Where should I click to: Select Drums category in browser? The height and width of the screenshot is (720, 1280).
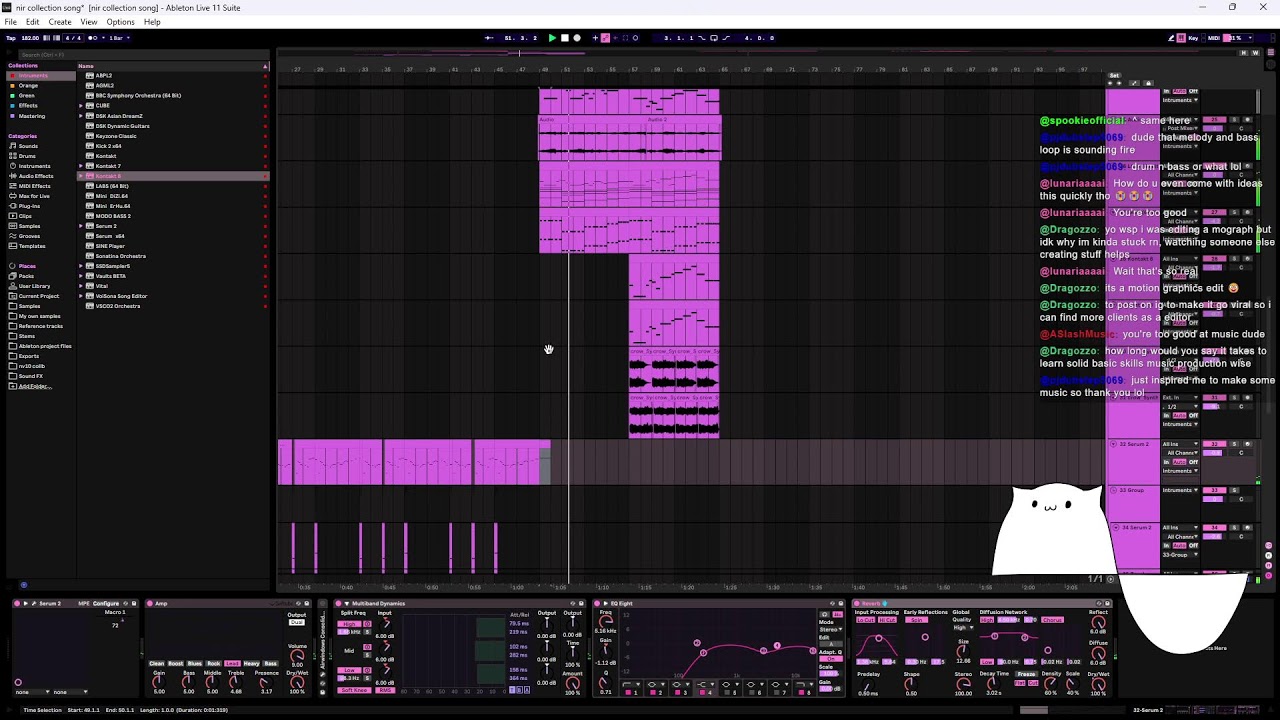click(x=27, y=156)
